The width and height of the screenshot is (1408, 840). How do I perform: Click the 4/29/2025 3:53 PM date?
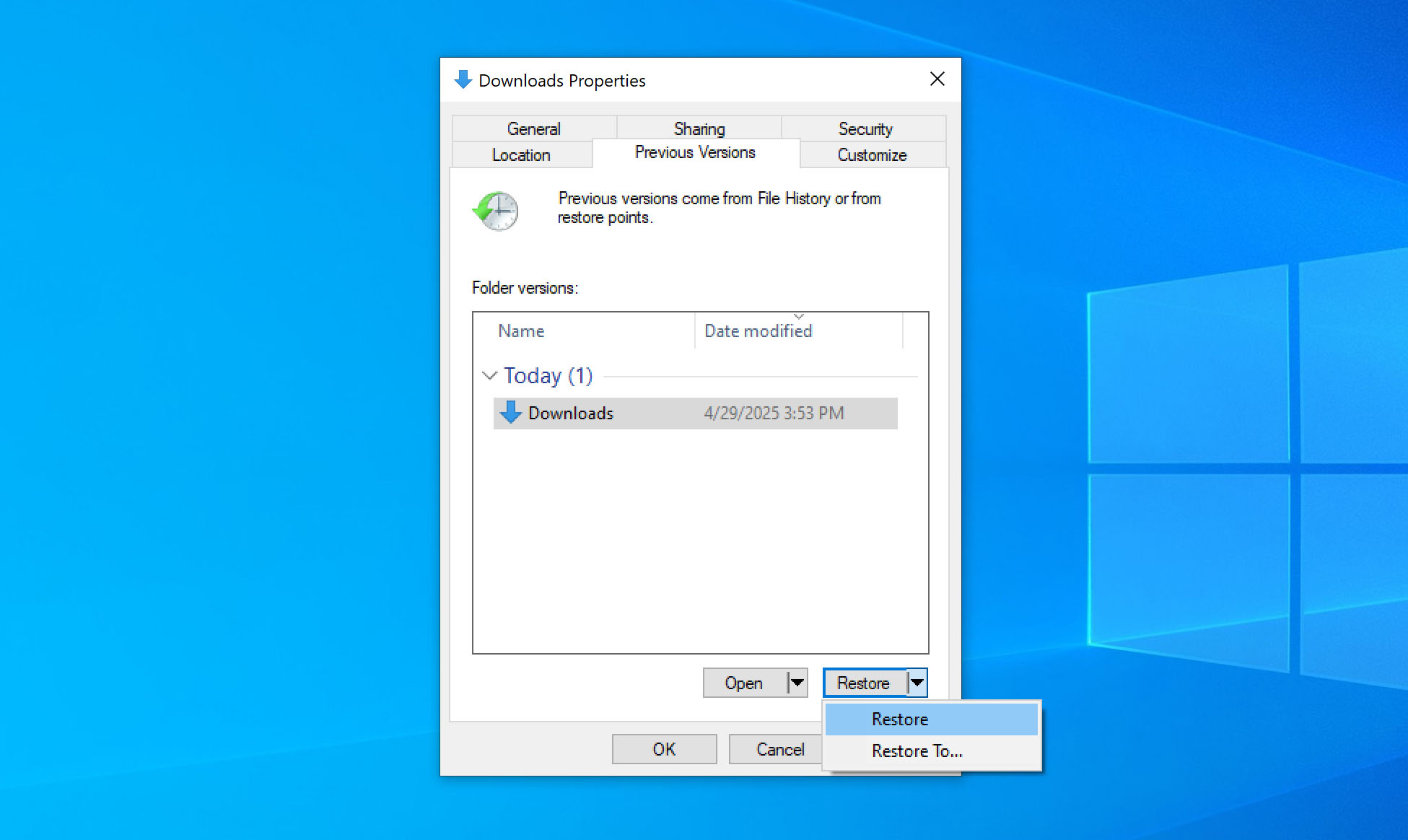(x=774, y=414)
